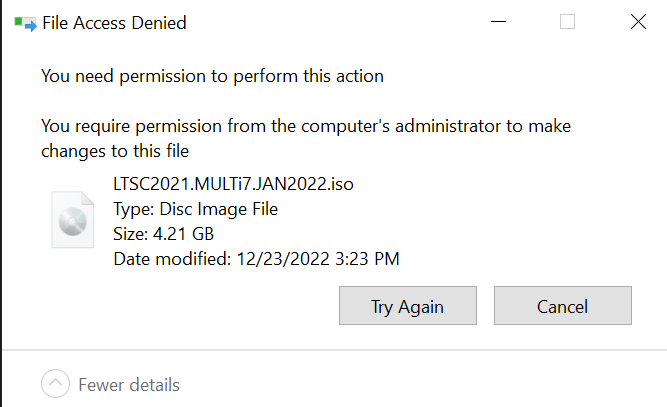Select the LTSC2021.MULTi7.JAN2022.iso file name
The width and height of the screenshot is (667, 407).
(x=233, y=184)
